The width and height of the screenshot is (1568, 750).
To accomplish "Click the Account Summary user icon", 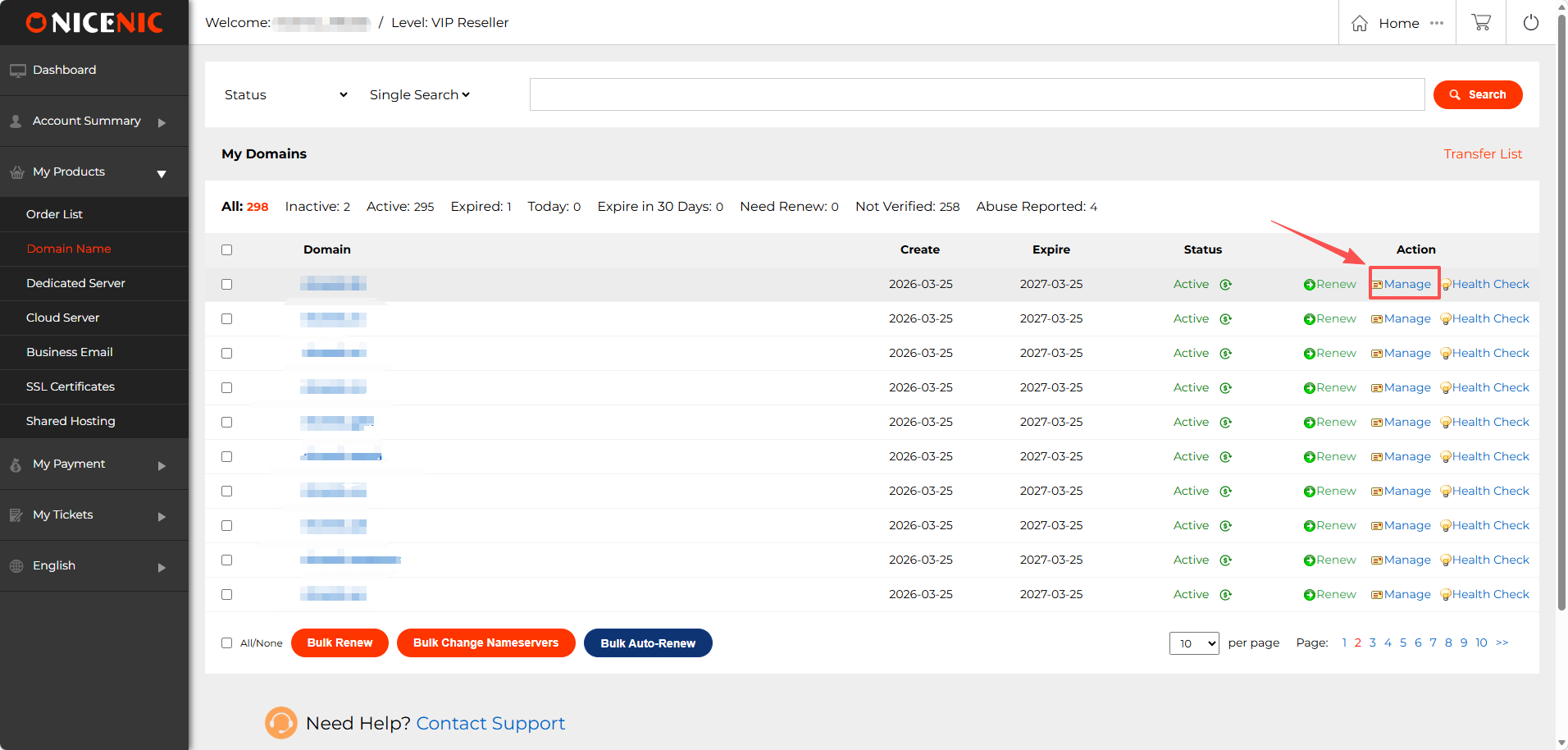I will 16,121.
